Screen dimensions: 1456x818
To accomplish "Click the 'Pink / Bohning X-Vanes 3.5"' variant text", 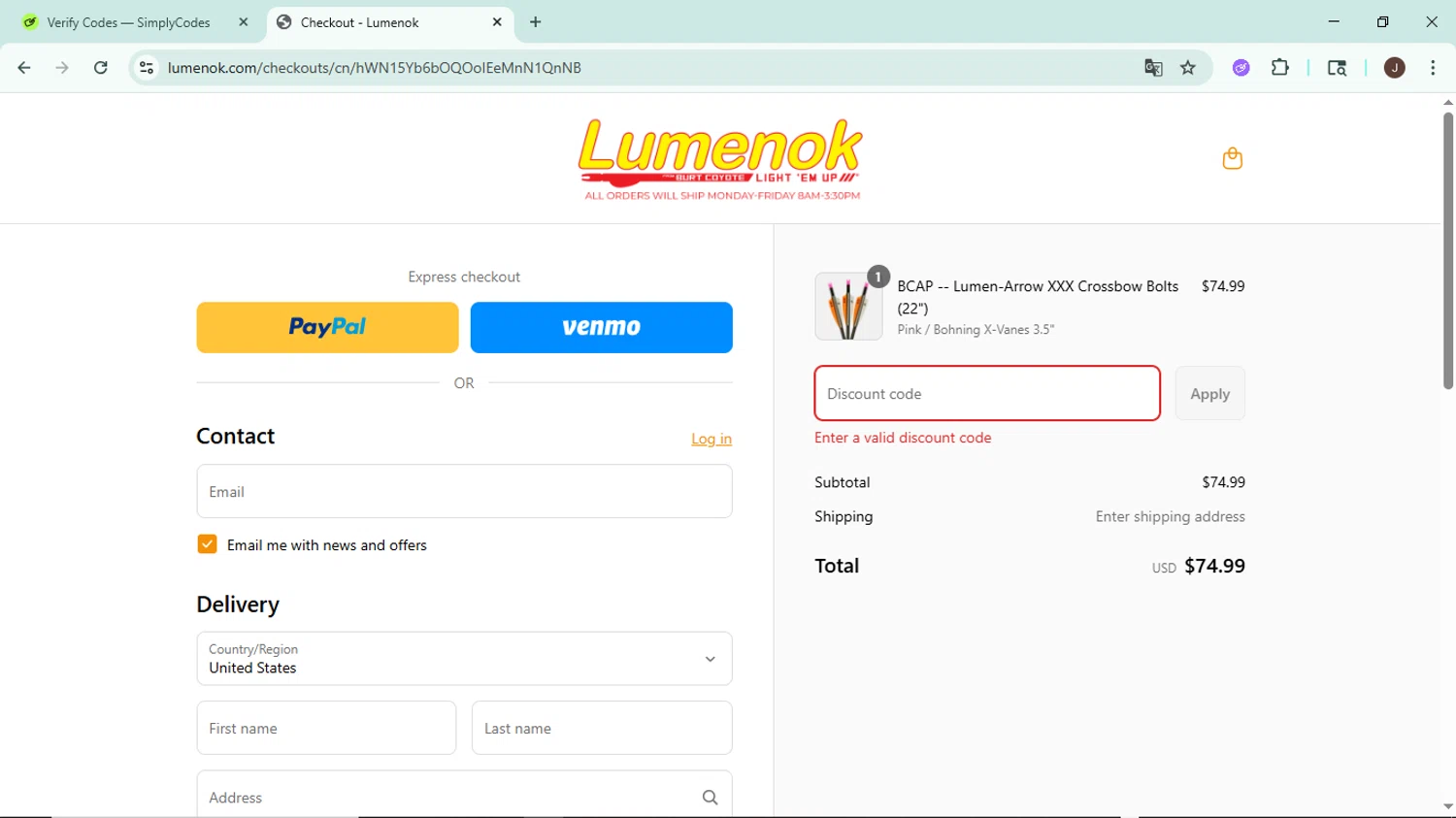I will coord(976,330).
